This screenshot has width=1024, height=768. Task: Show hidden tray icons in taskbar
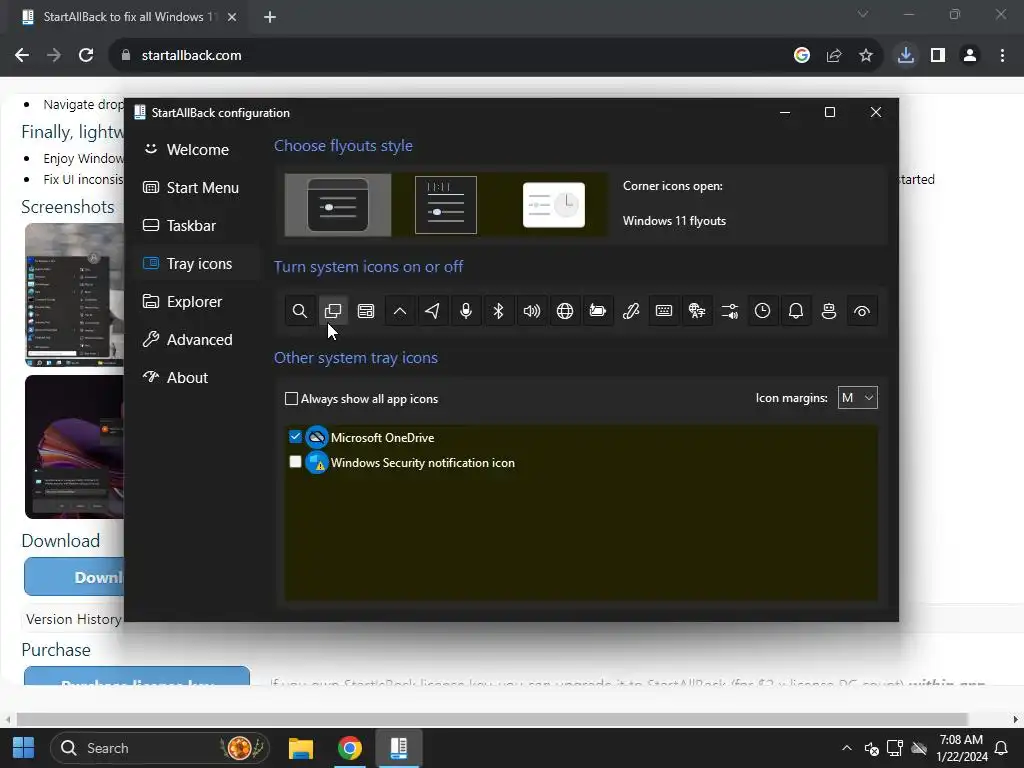[x=846, y=748]
